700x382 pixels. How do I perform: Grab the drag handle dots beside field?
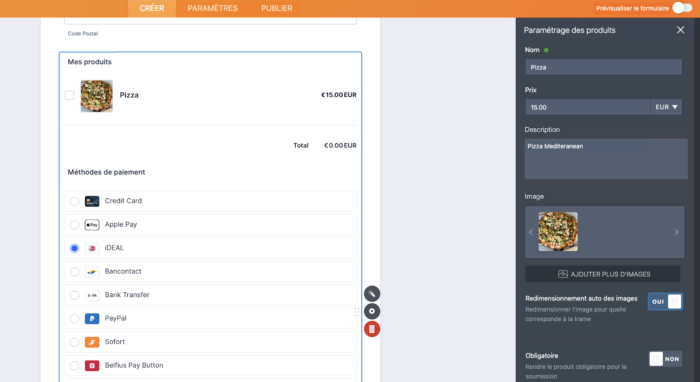pos(357,311)
